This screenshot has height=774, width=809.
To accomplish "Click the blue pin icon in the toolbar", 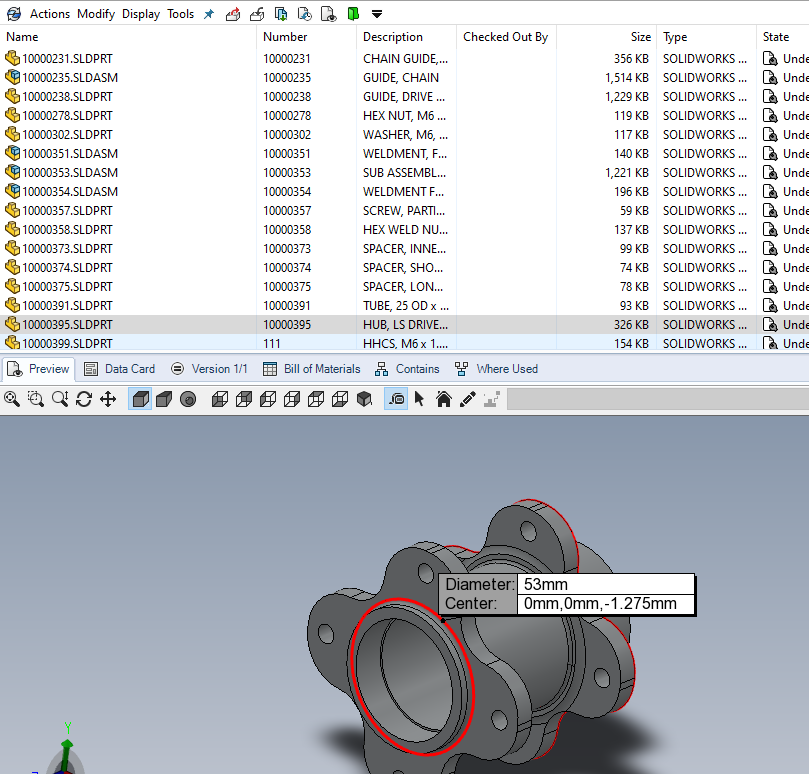I will click(209, 14).
